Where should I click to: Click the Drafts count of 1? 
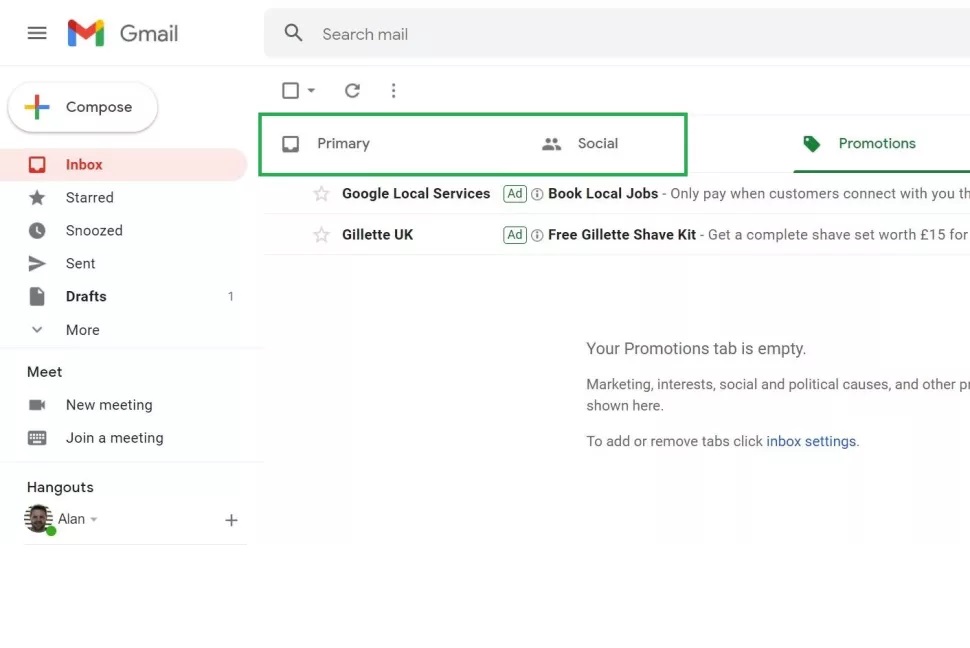231,296
